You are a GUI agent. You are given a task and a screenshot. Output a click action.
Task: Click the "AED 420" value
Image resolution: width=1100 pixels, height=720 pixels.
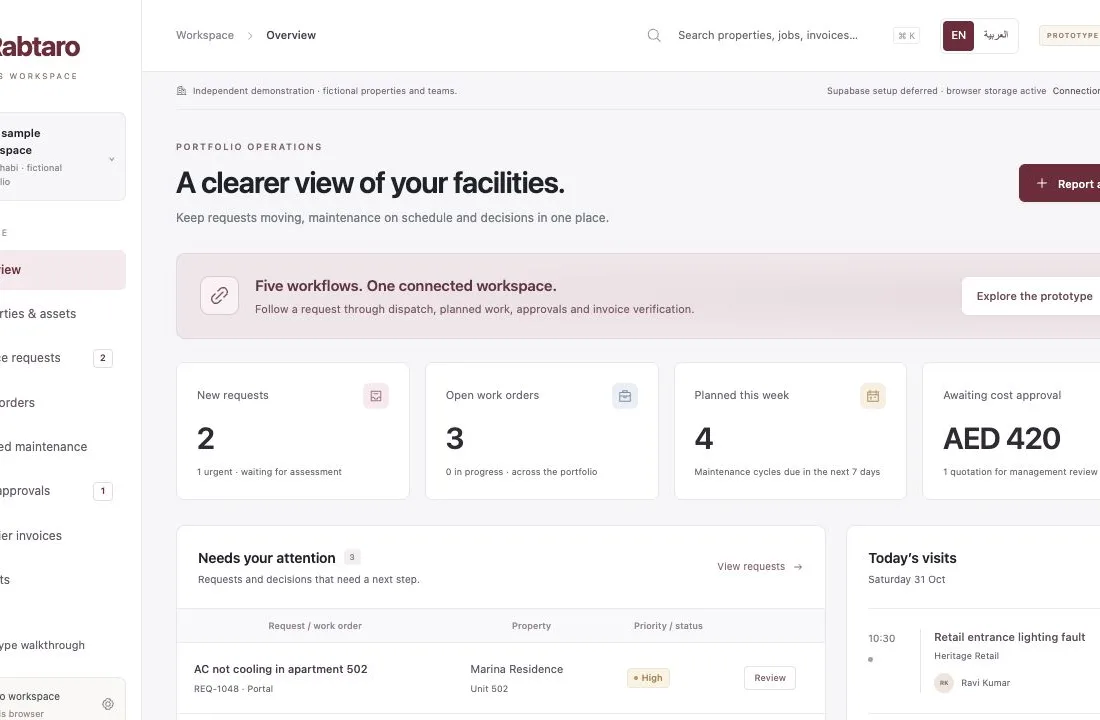coord(1002,439)
